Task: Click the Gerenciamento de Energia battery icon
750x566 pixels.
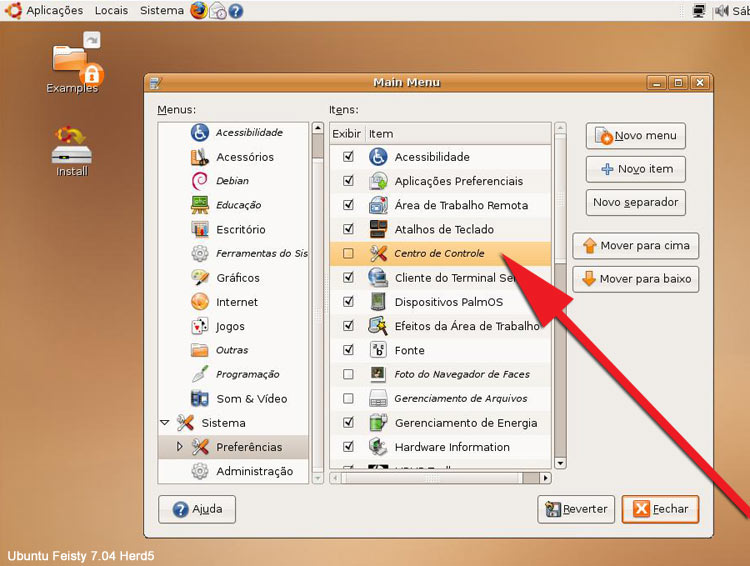Action: click(378, 422)
